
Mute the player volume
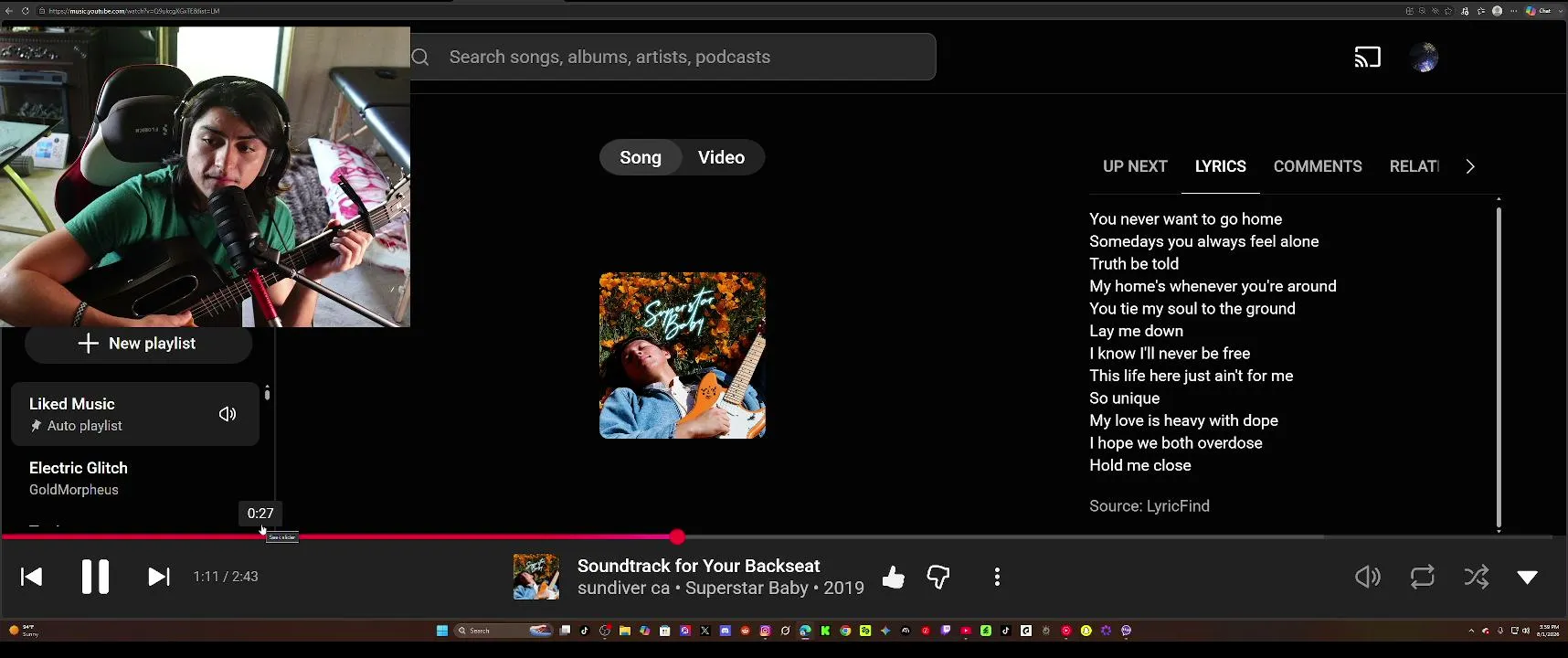1367,577
